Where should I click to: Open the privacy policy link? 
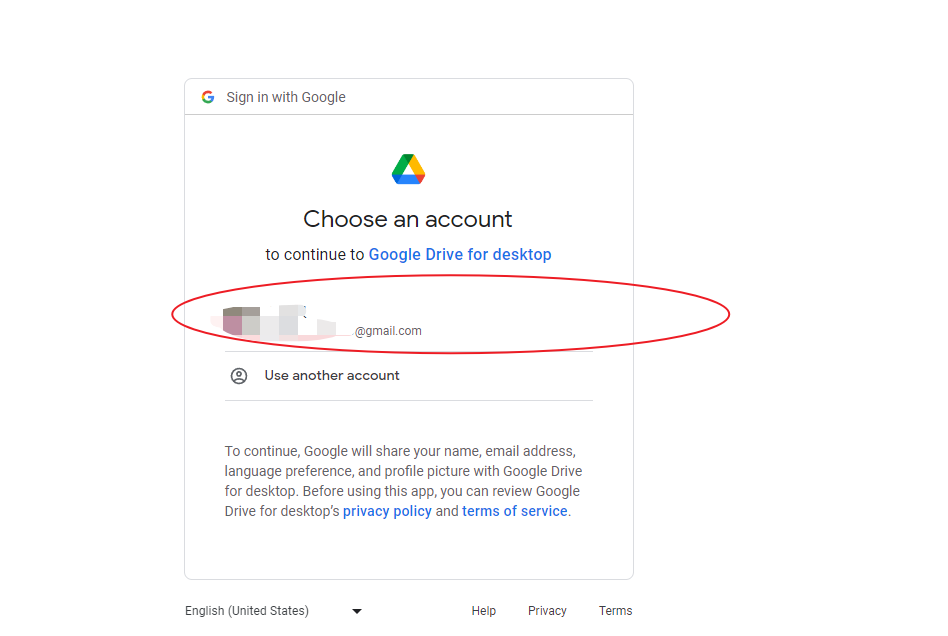388,511
